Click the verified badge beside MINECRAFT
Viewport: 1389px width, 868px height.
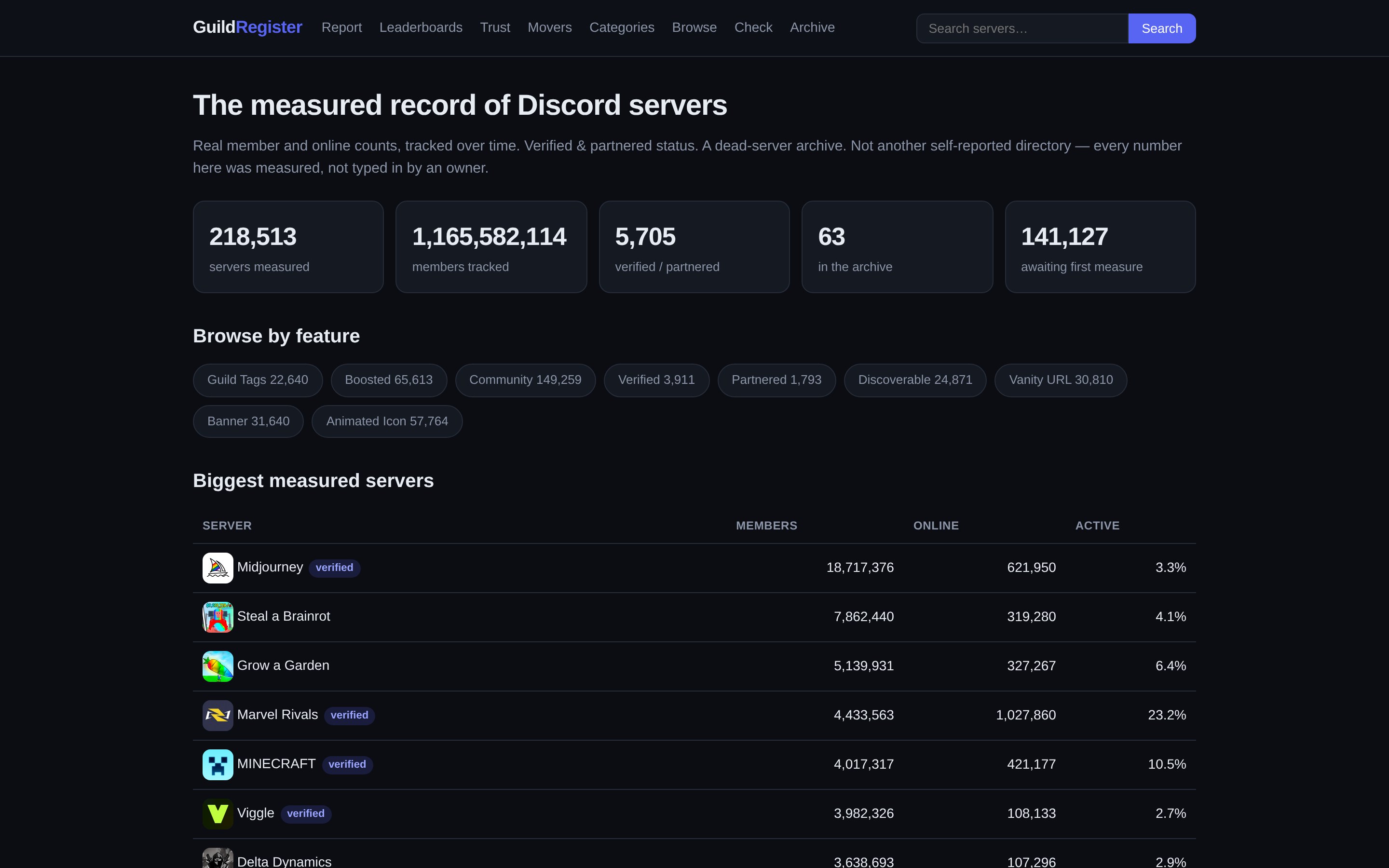click(347, 765)
